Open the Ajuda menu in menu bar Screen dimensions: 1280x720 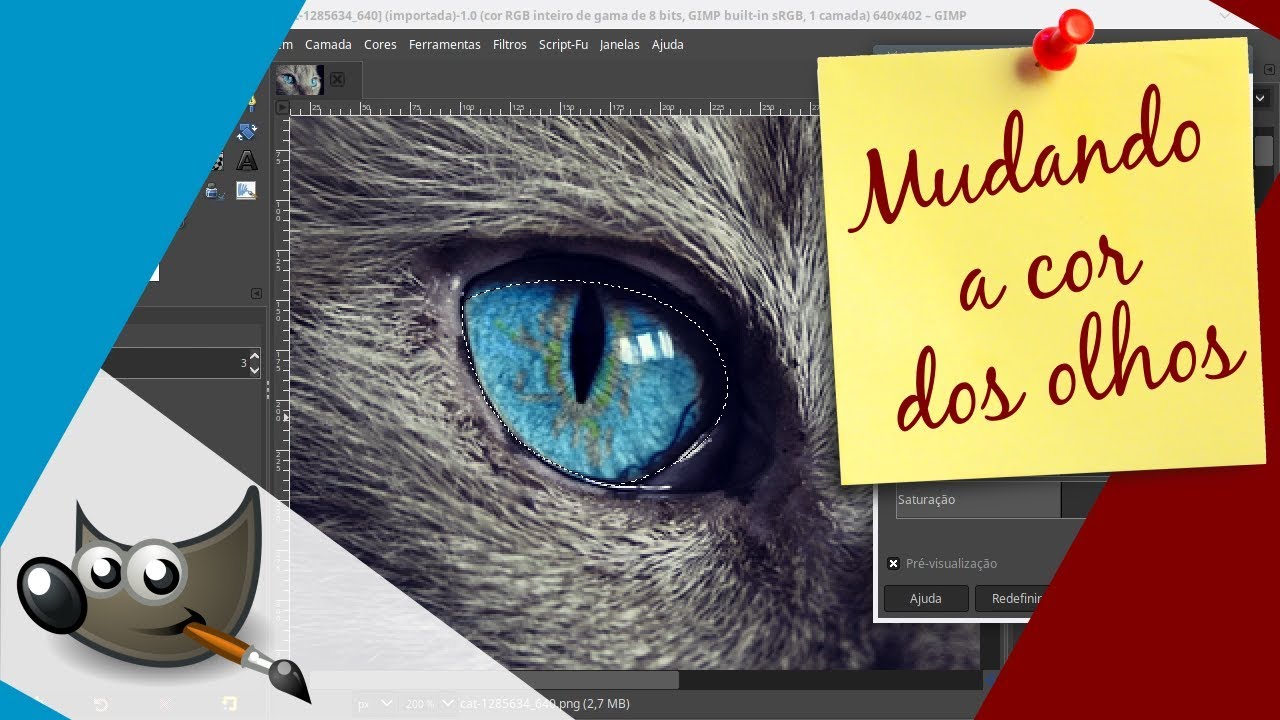click(667, 45)
